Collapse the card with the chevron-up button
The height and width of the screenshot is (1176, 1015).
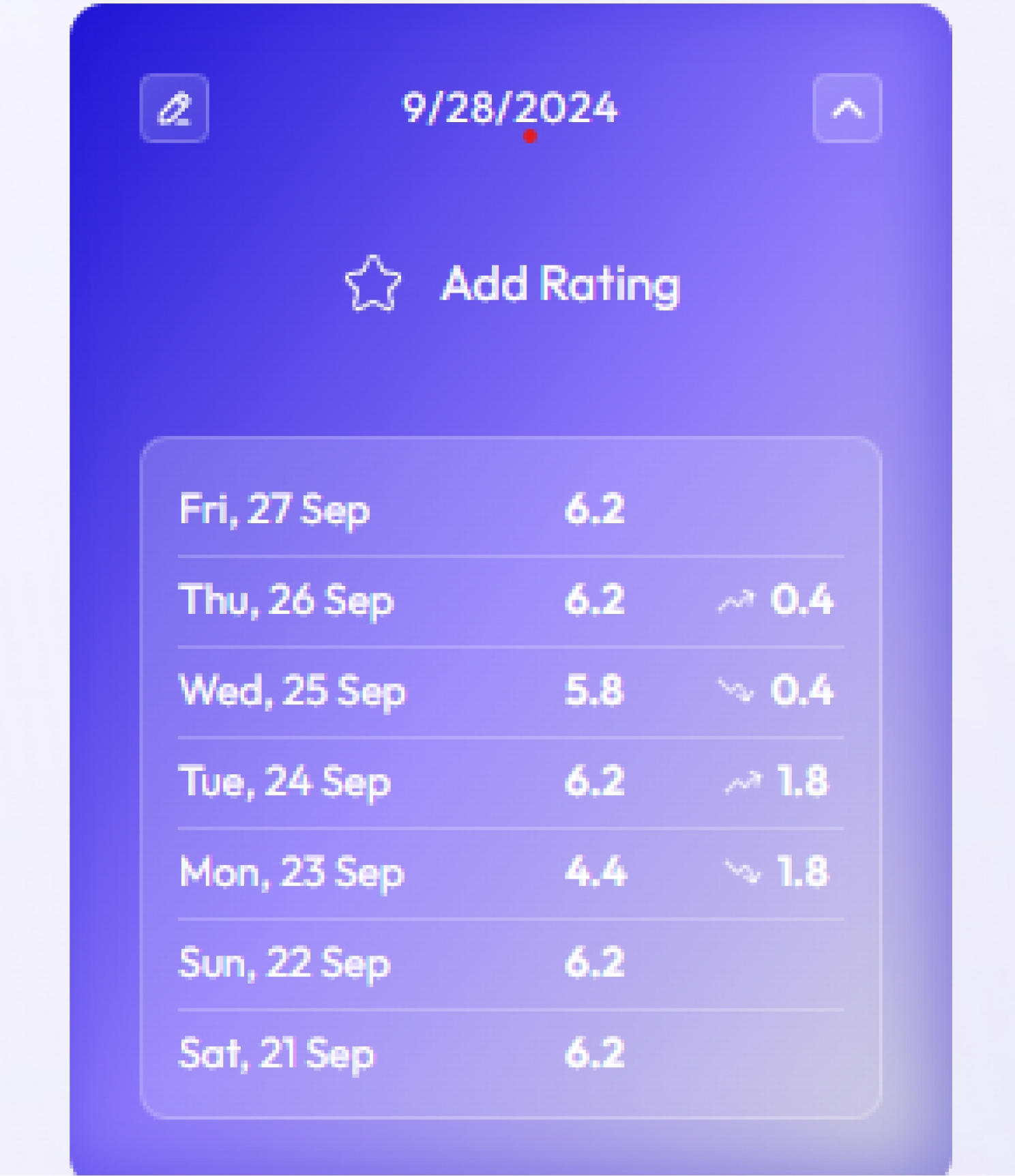click(x=847, y=108)
